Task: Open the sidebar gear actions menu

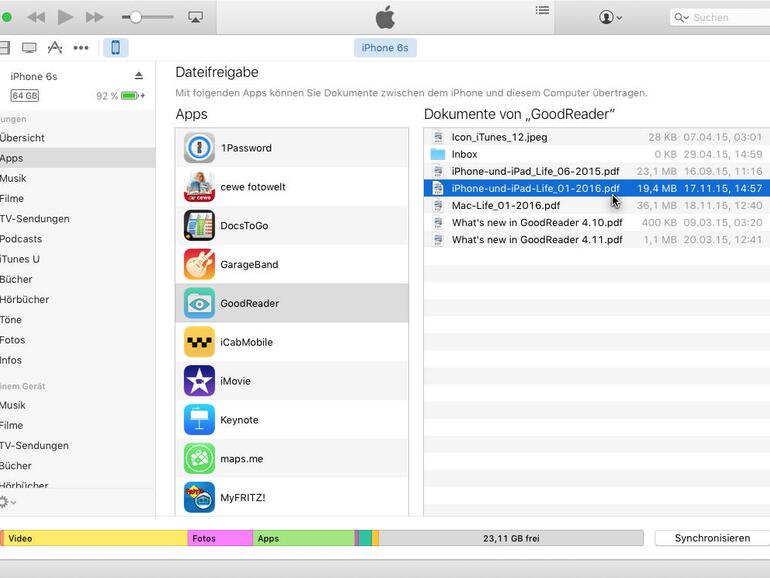Action: (7, 502)
